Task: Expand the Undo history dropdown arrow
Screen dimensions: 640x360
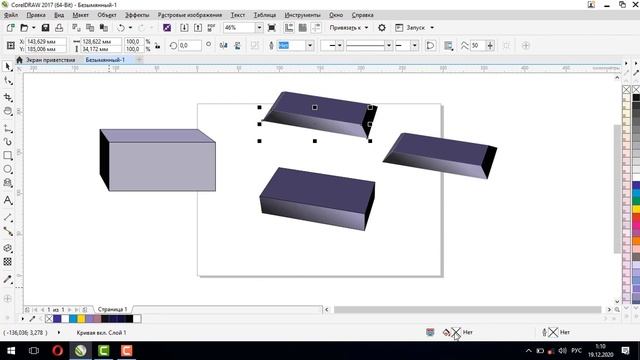Action: tap(130, 28)
